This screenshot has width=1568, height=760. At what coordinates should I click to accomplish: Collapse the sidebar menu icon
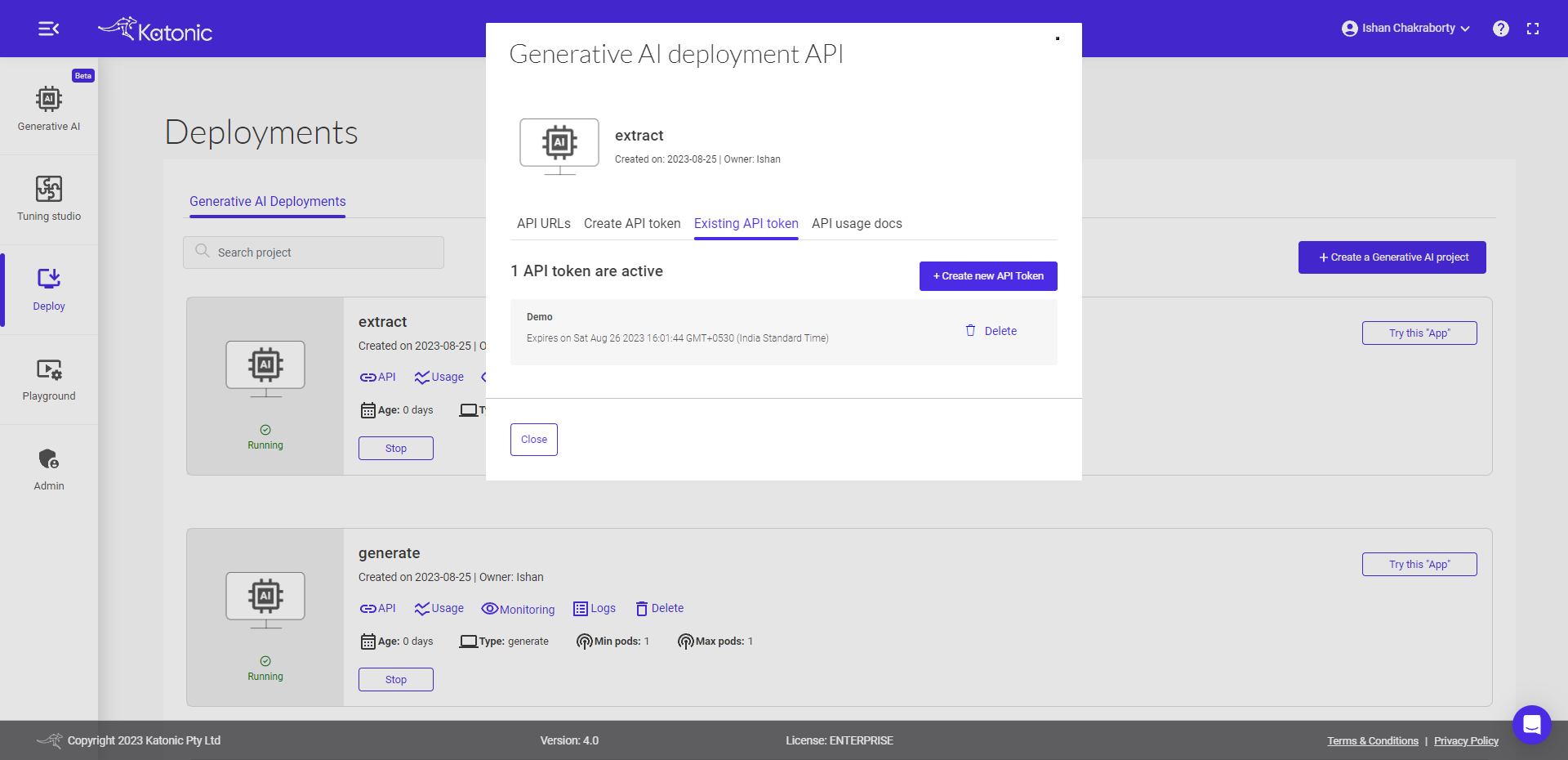(x=48, y=29)
